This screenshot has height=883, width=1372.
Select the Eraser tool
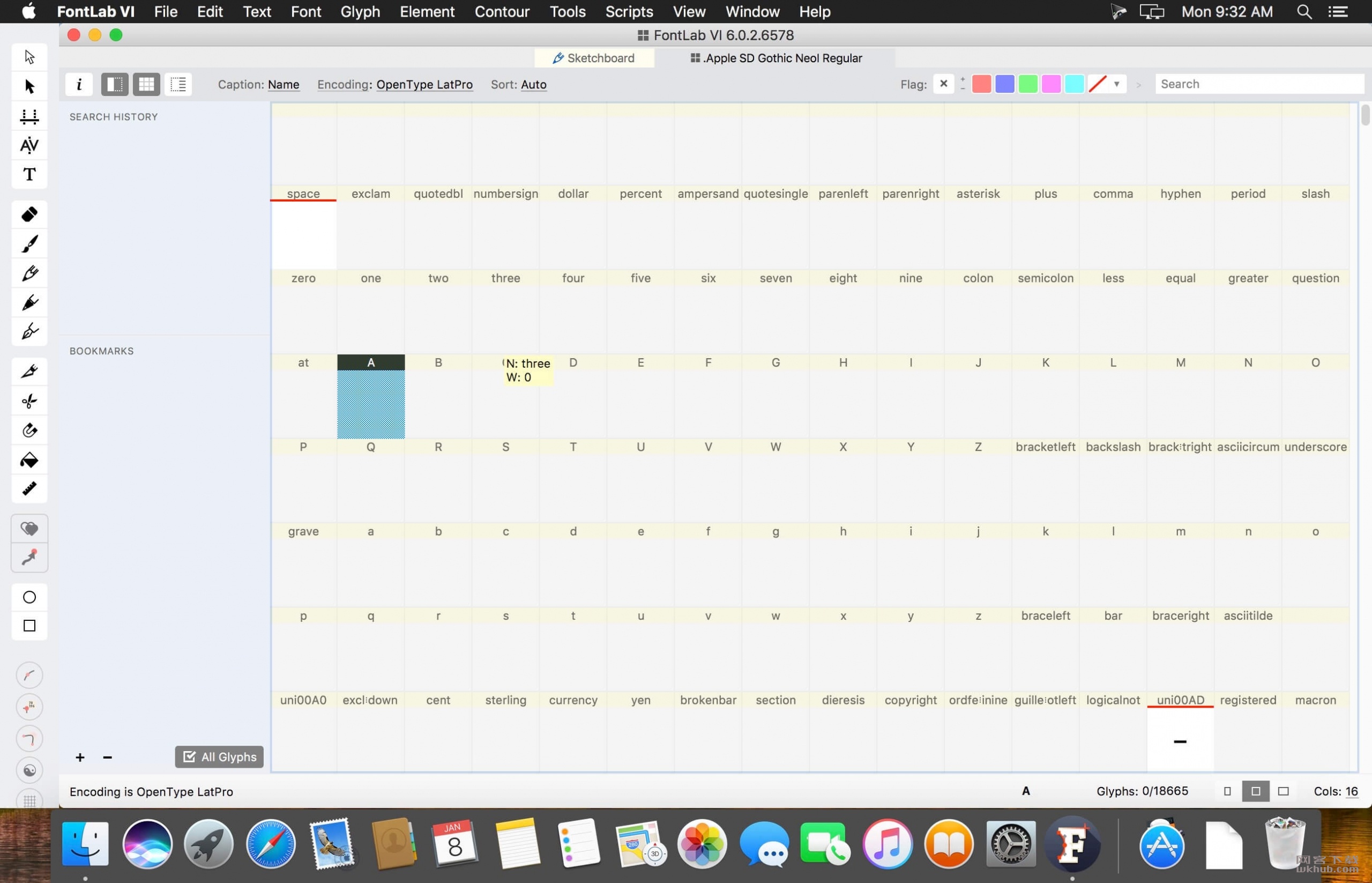pos(29,214)
